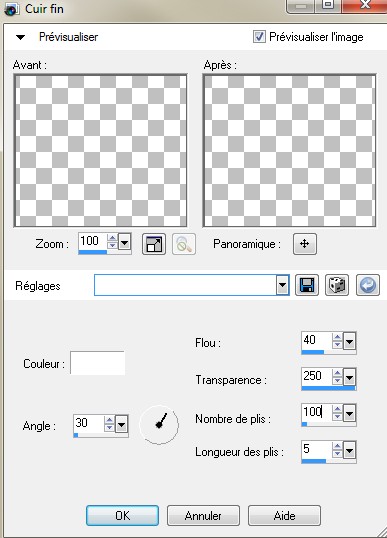Click into the Transparence value field
The width and height of the screenshot is (387, 538).
317,377
